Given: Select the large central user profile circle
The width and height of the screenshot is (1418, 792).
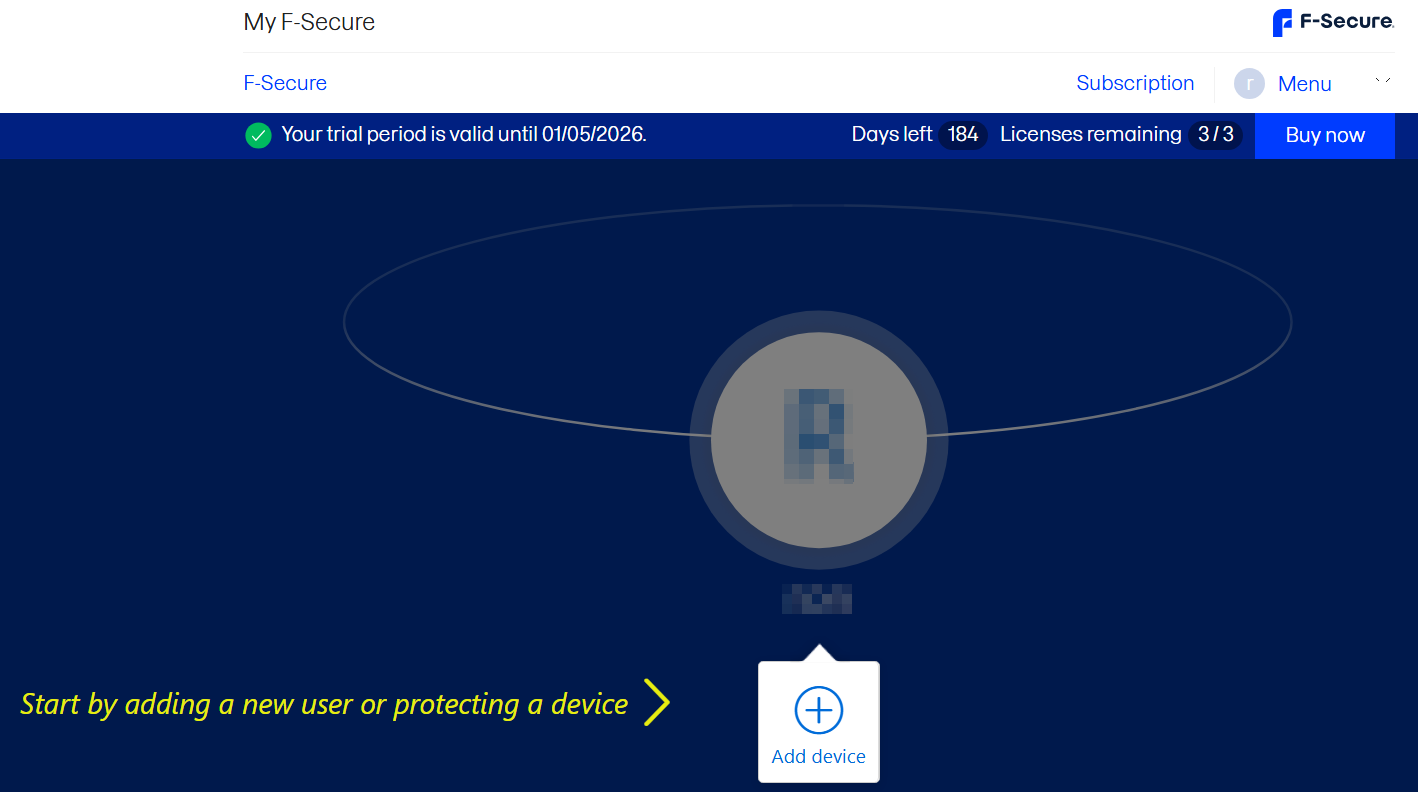Looking at the screenshot, I should (x=819, y=440).
